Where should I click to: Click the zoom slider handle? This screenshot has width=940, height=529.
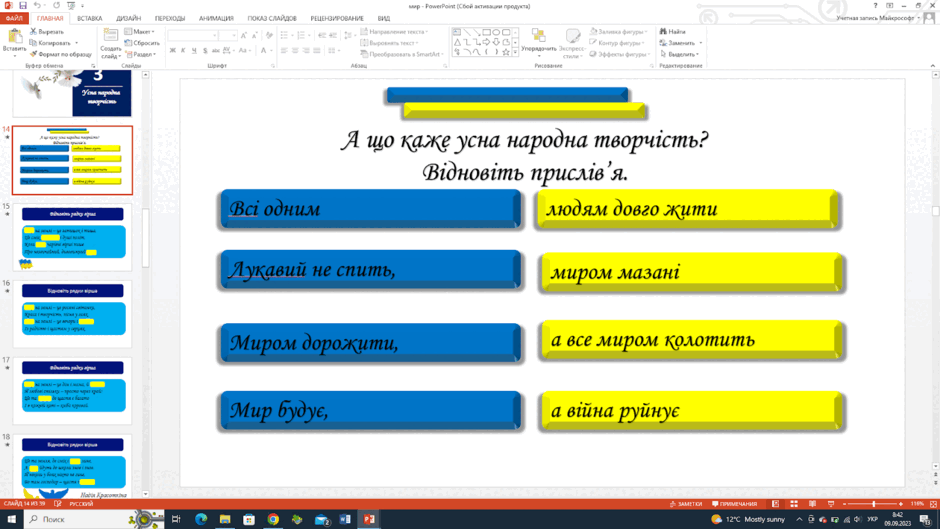(873, 504)
